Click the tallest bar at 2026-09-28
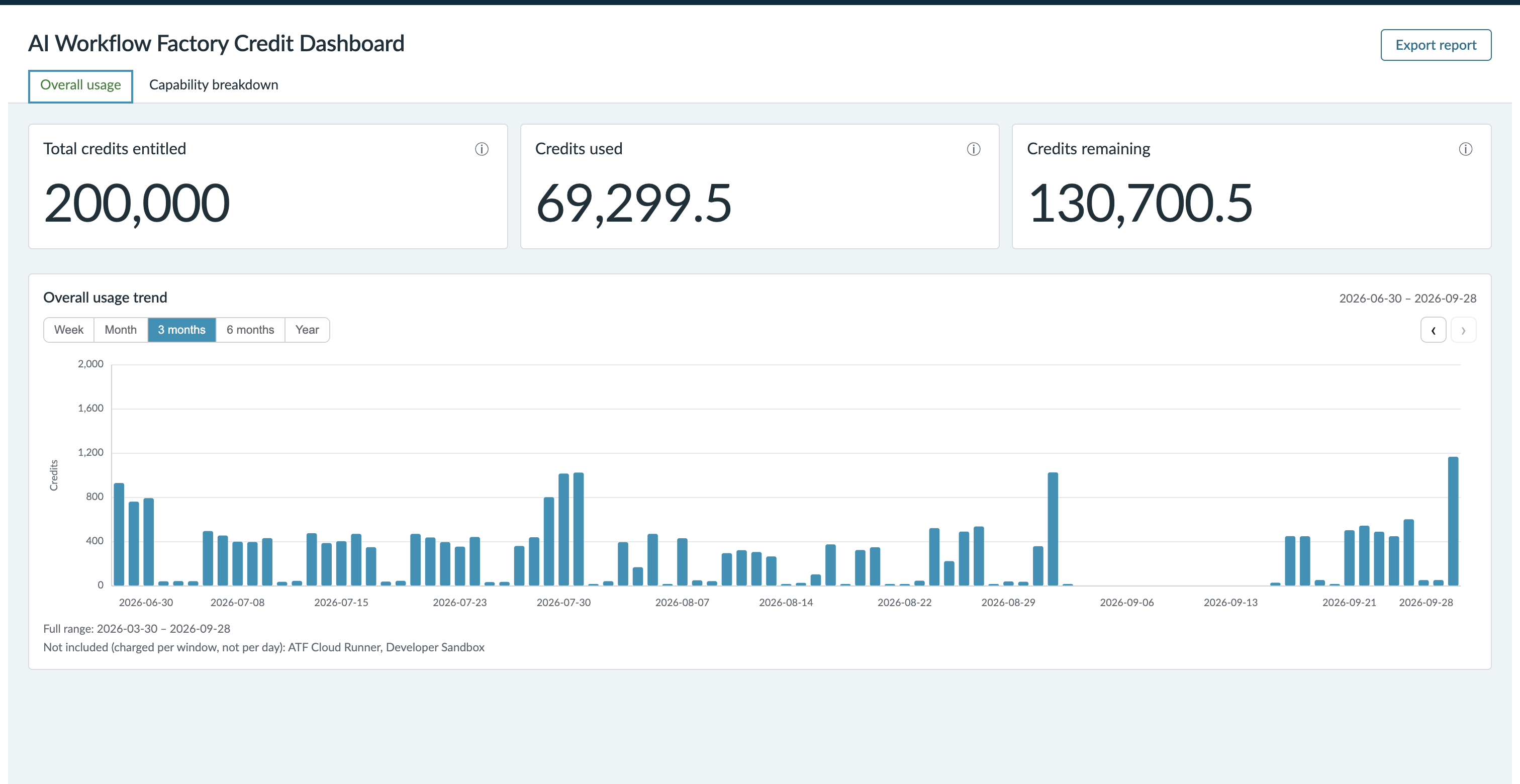This screenshot has height=784, width=1520. pyautogui.click(x=1452, y=521)
